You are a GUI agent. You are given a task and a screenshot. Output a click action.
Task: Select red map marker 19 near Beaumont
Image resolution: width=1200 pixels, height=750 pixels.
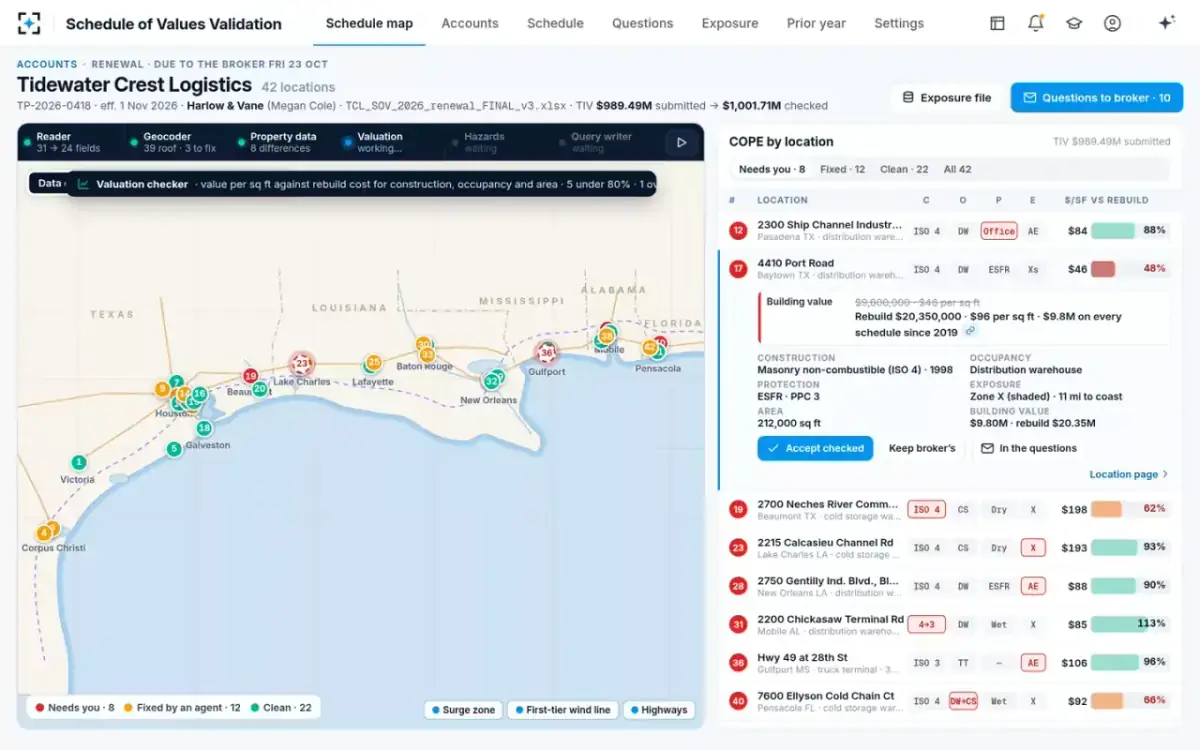(x=251, y=377)
